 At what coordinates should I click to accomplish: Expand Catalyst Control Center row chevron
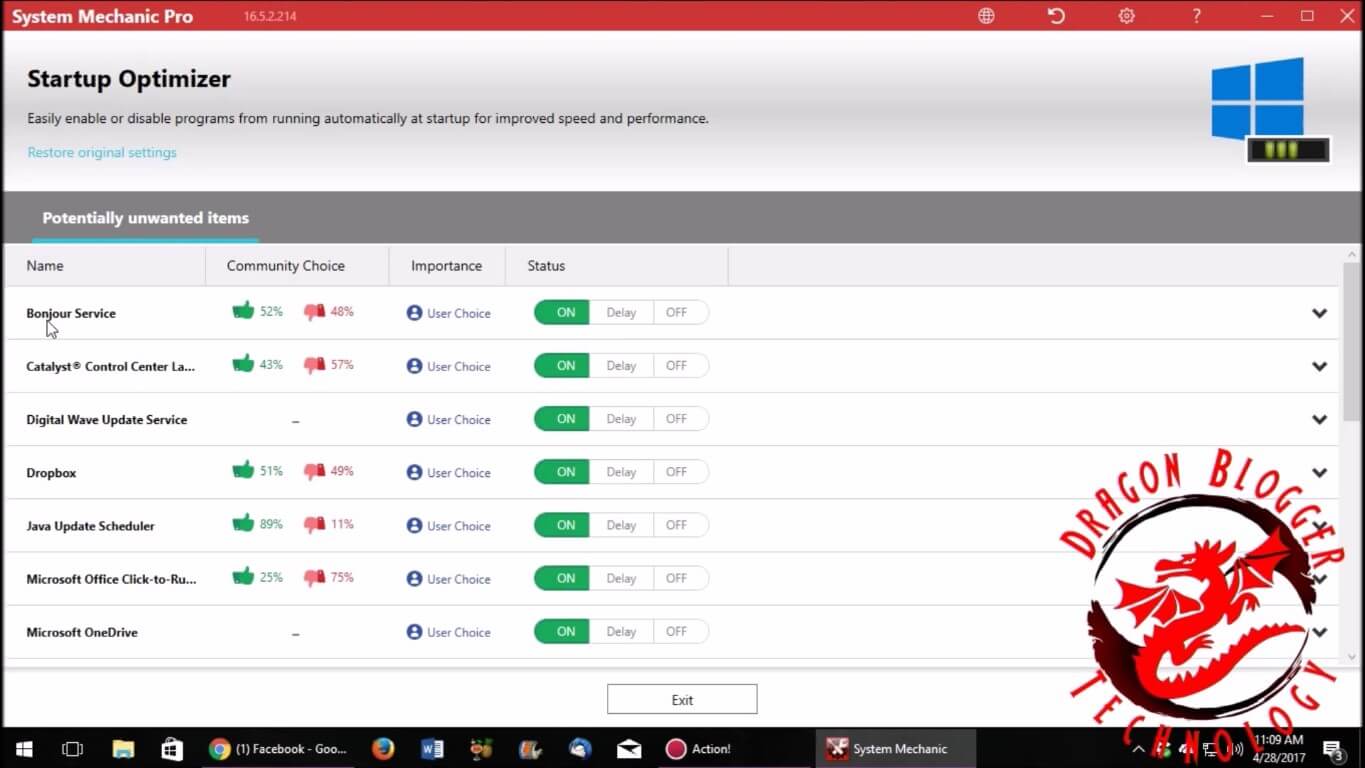(1319, 366)
